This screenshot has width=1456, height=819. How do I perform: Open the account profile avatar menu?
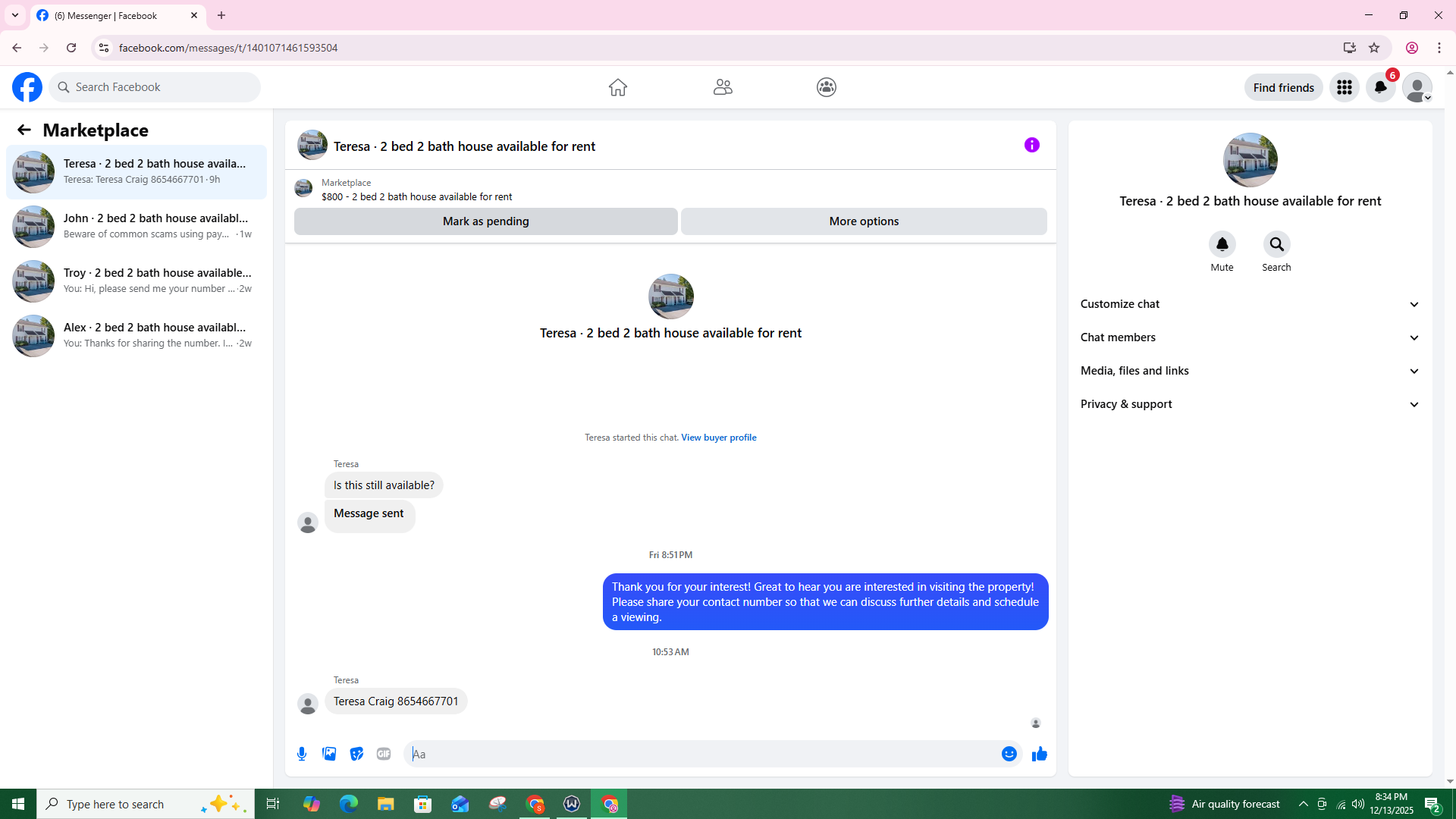pyautogui.click(x=1417, y=88)
